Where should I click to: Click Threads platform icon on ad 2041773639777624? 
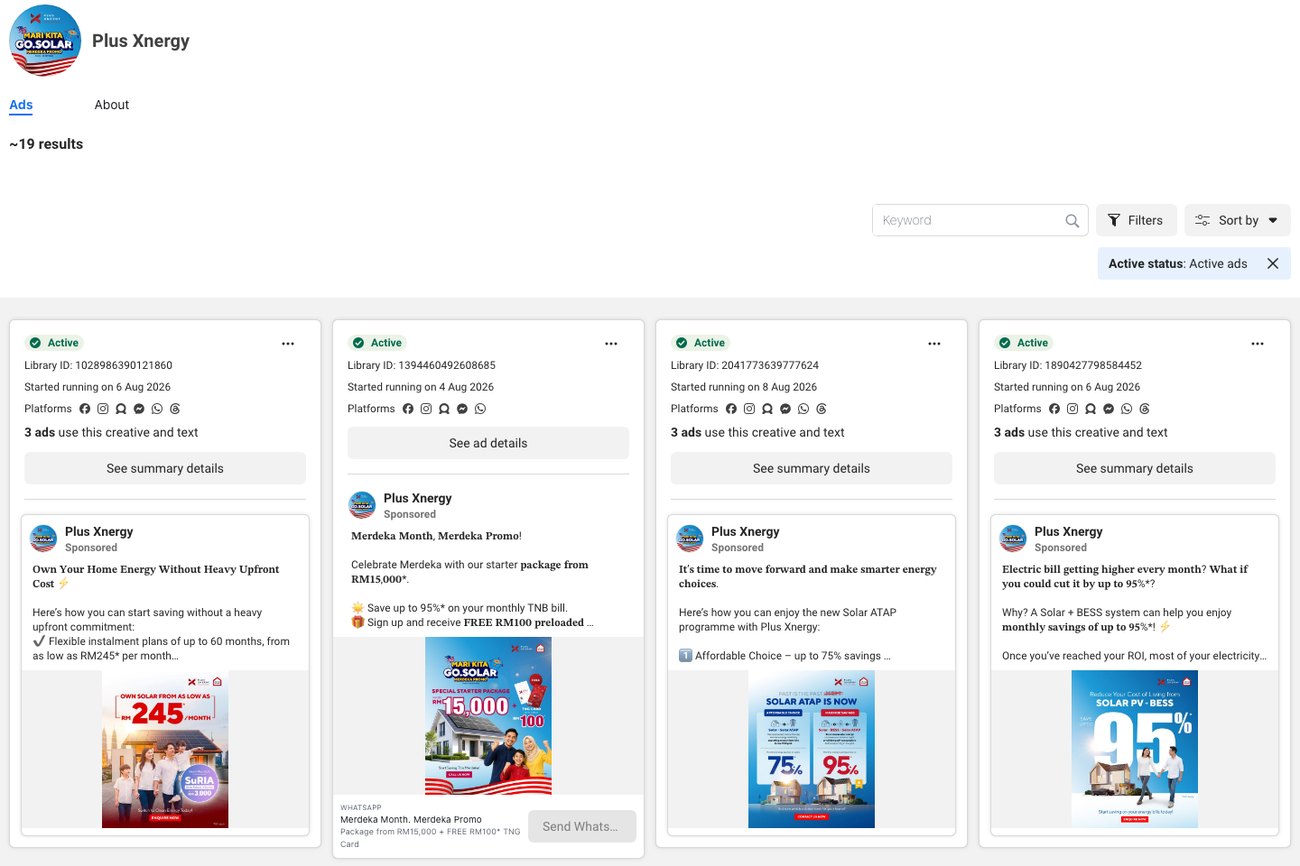click(821, 409)
